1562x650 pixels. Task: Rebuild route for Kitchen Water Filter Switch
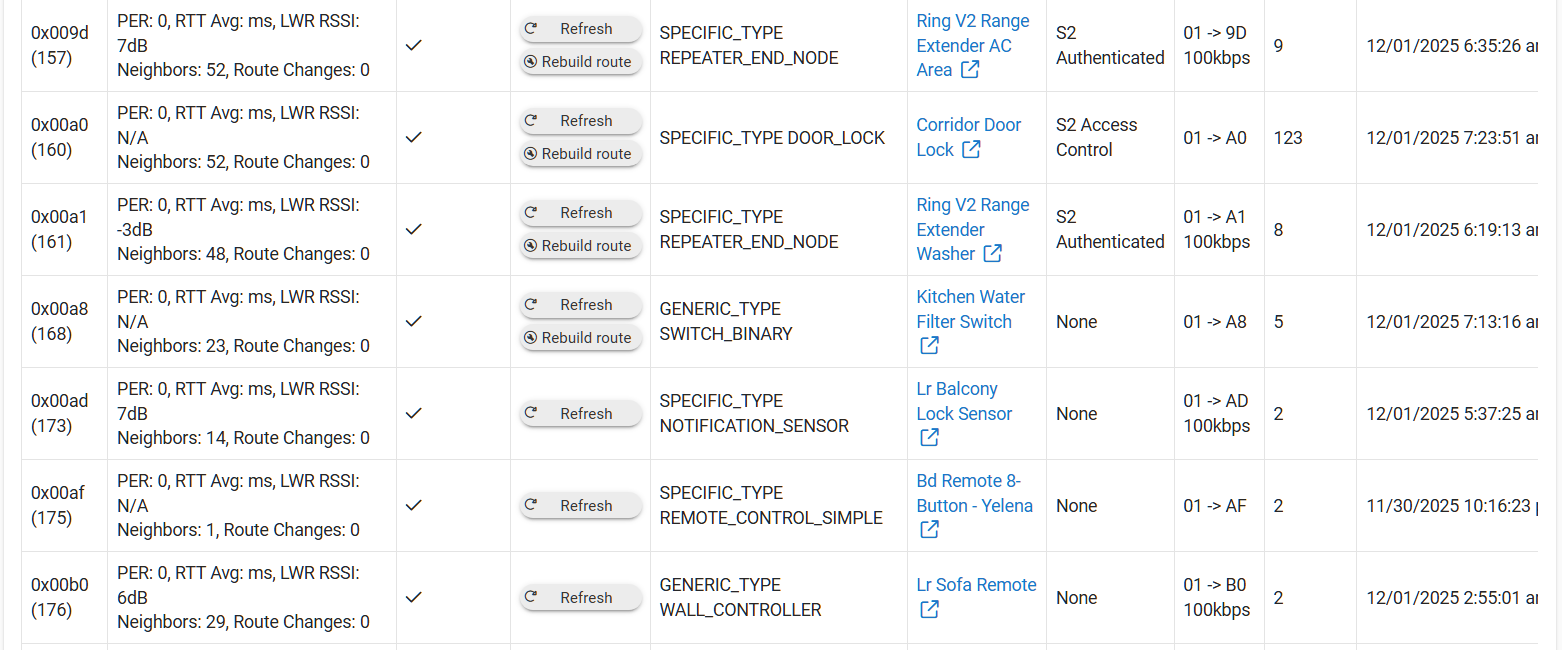[x=581, y=338]
